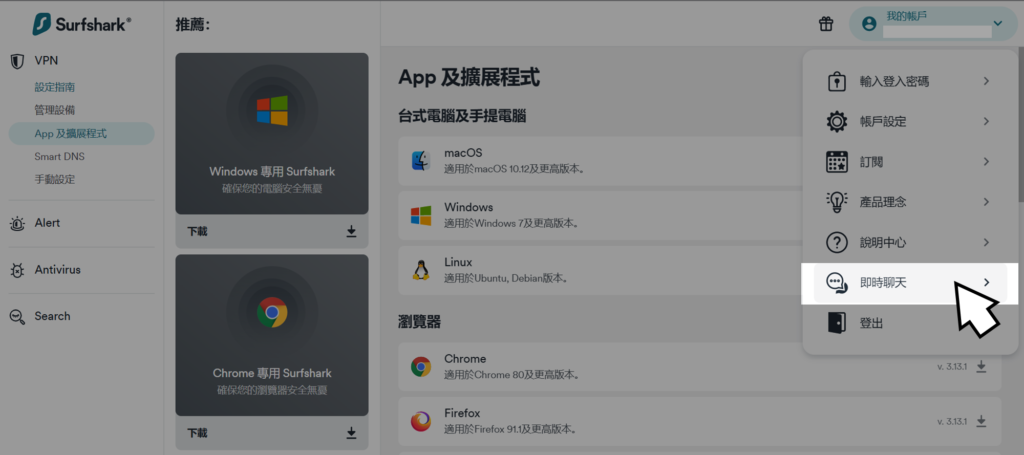Open the Search magnifier icon
Viewport: 1024px width, 455px height.
click(x=18, y=317)
